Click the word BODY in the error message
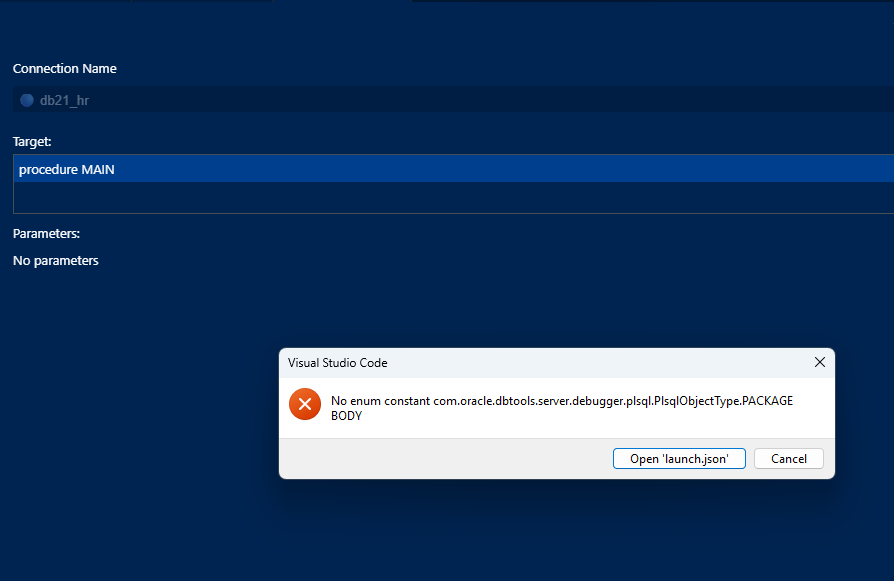The width and height of the screenshot is (894, 581). 346,416
